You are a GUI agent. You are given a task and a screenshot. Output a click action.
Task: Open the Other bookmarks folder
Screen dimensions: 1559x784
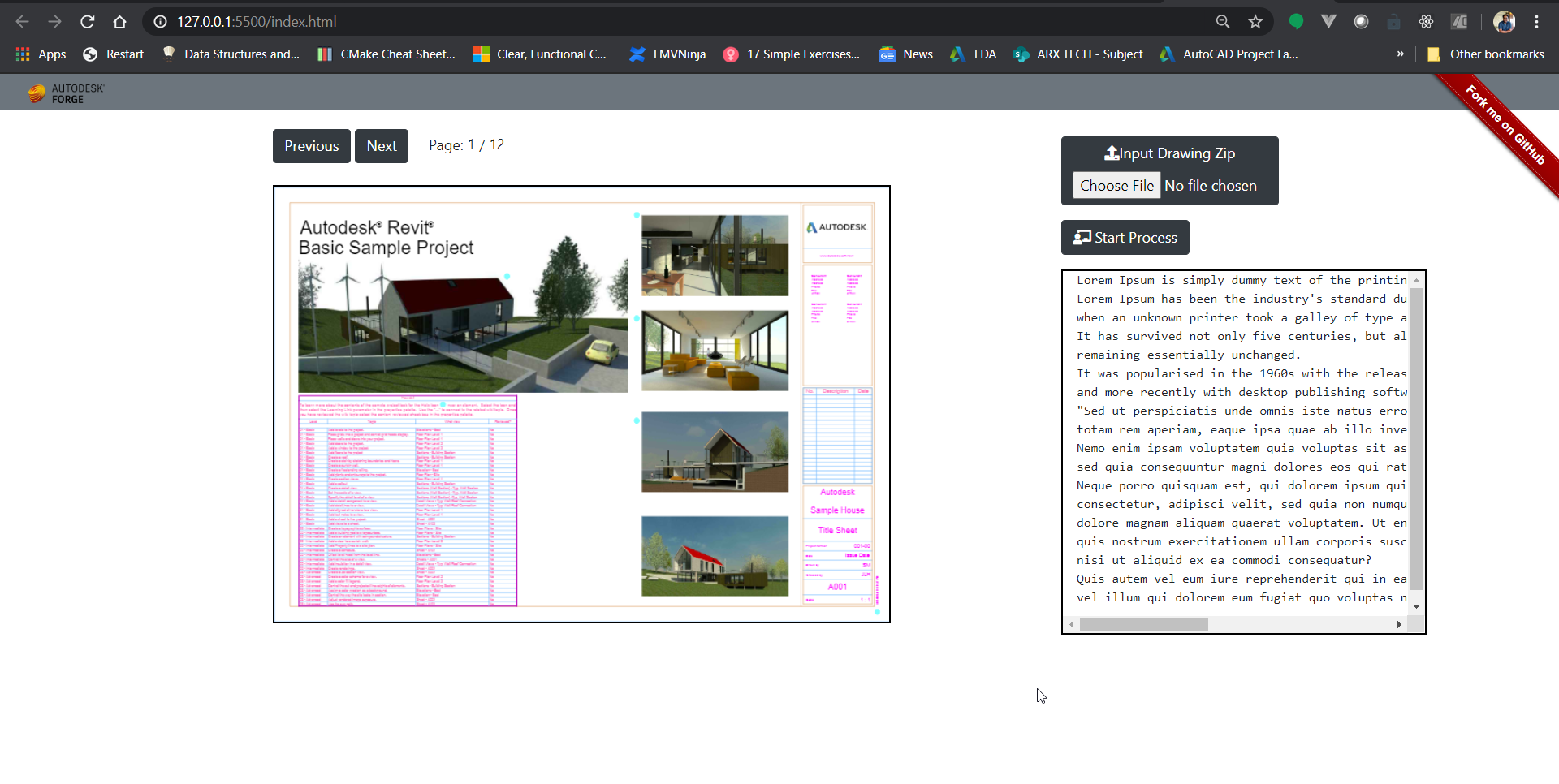click(1485, 54)
